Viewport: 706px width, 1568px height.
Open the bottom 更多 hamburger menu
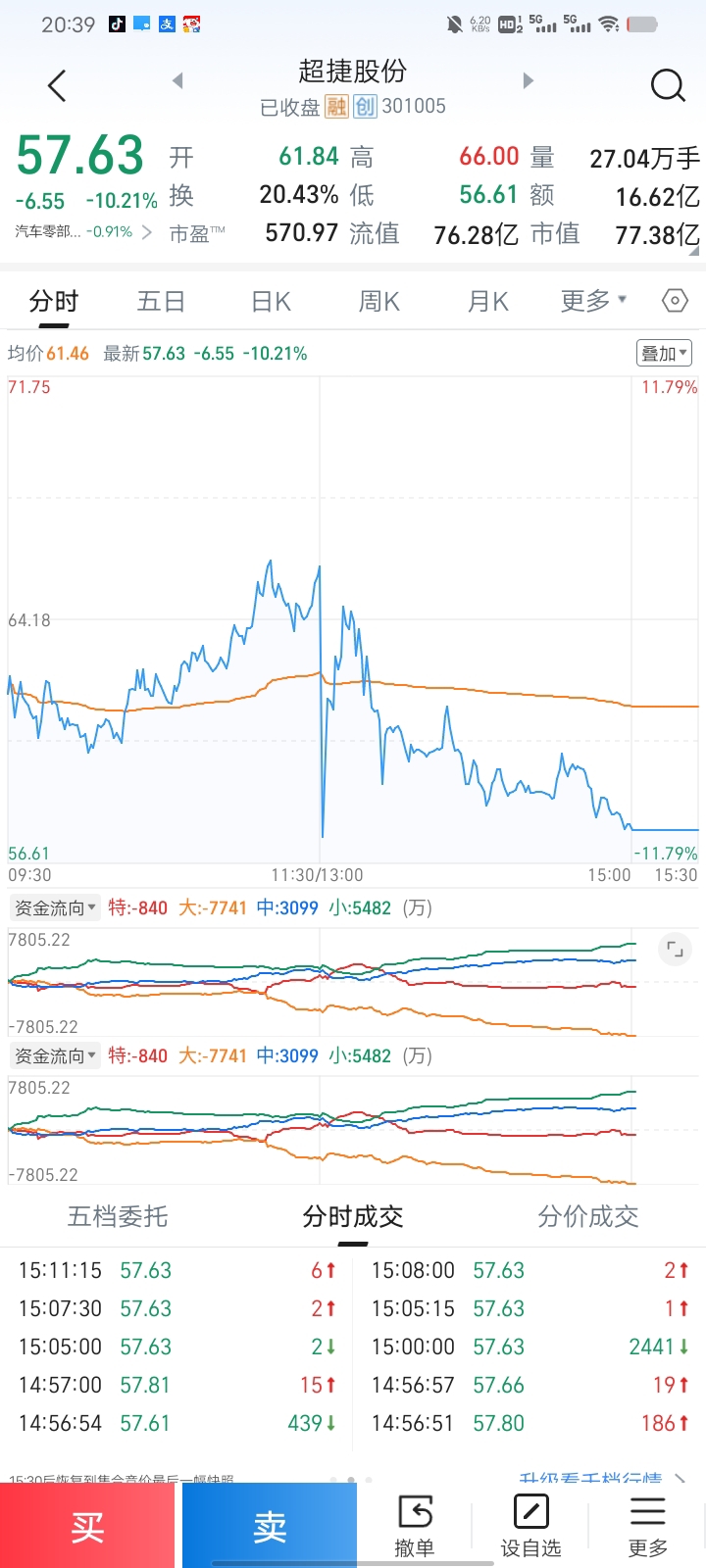(x=647, y=1525)
